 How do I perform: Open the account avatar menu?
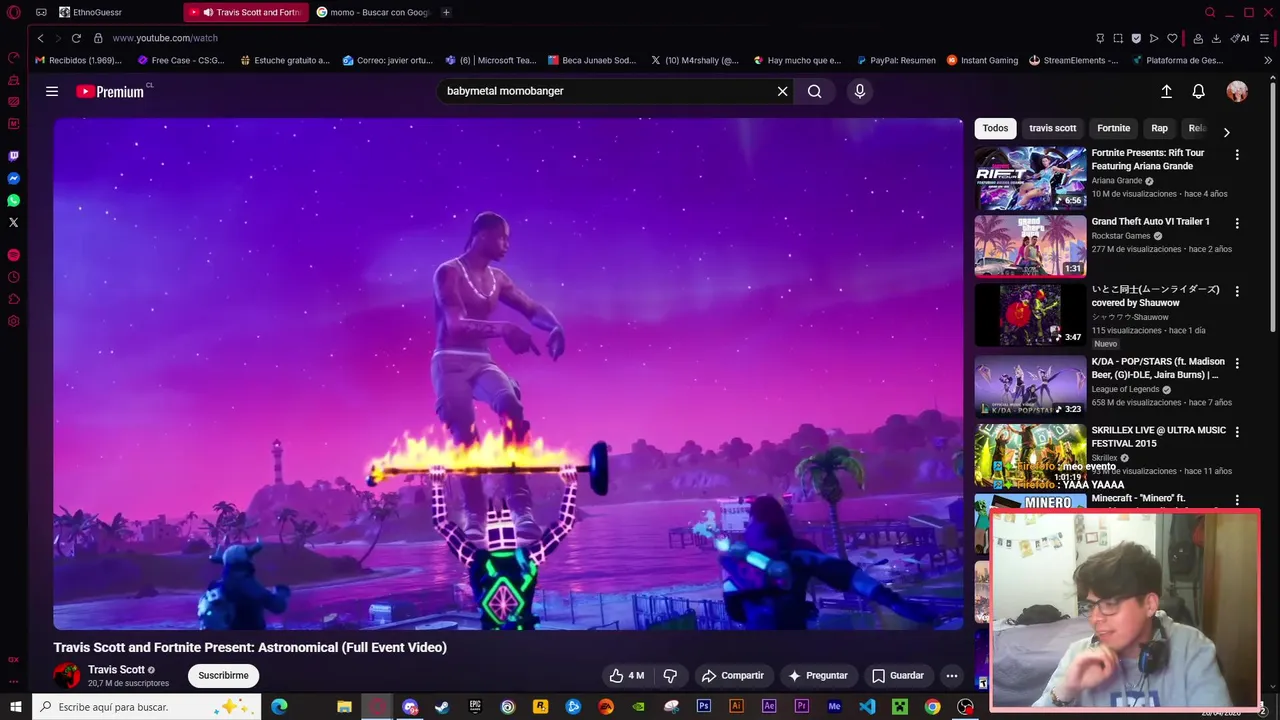[x=1237, y=91]
